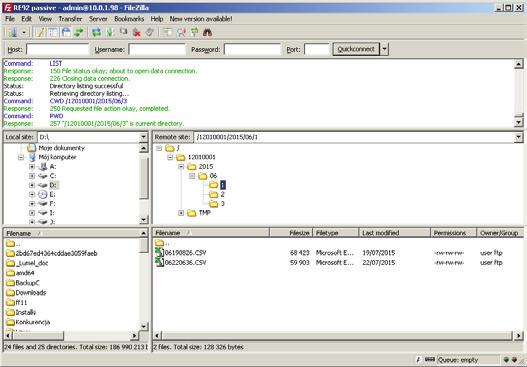Select remote folder 2 in tree

[222, 194]
